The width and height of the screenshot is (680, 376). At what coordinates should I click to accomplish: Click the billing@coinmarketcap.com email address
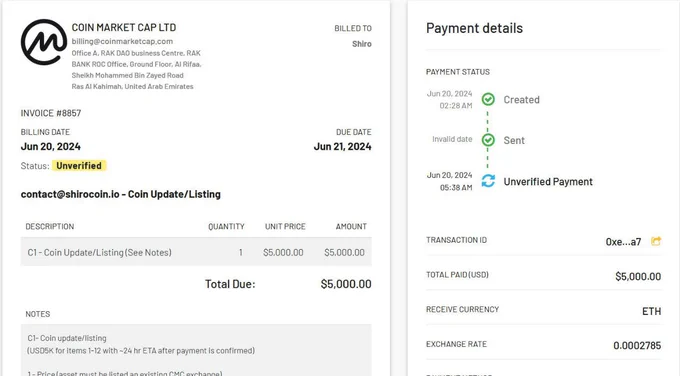tap(122, 41)
